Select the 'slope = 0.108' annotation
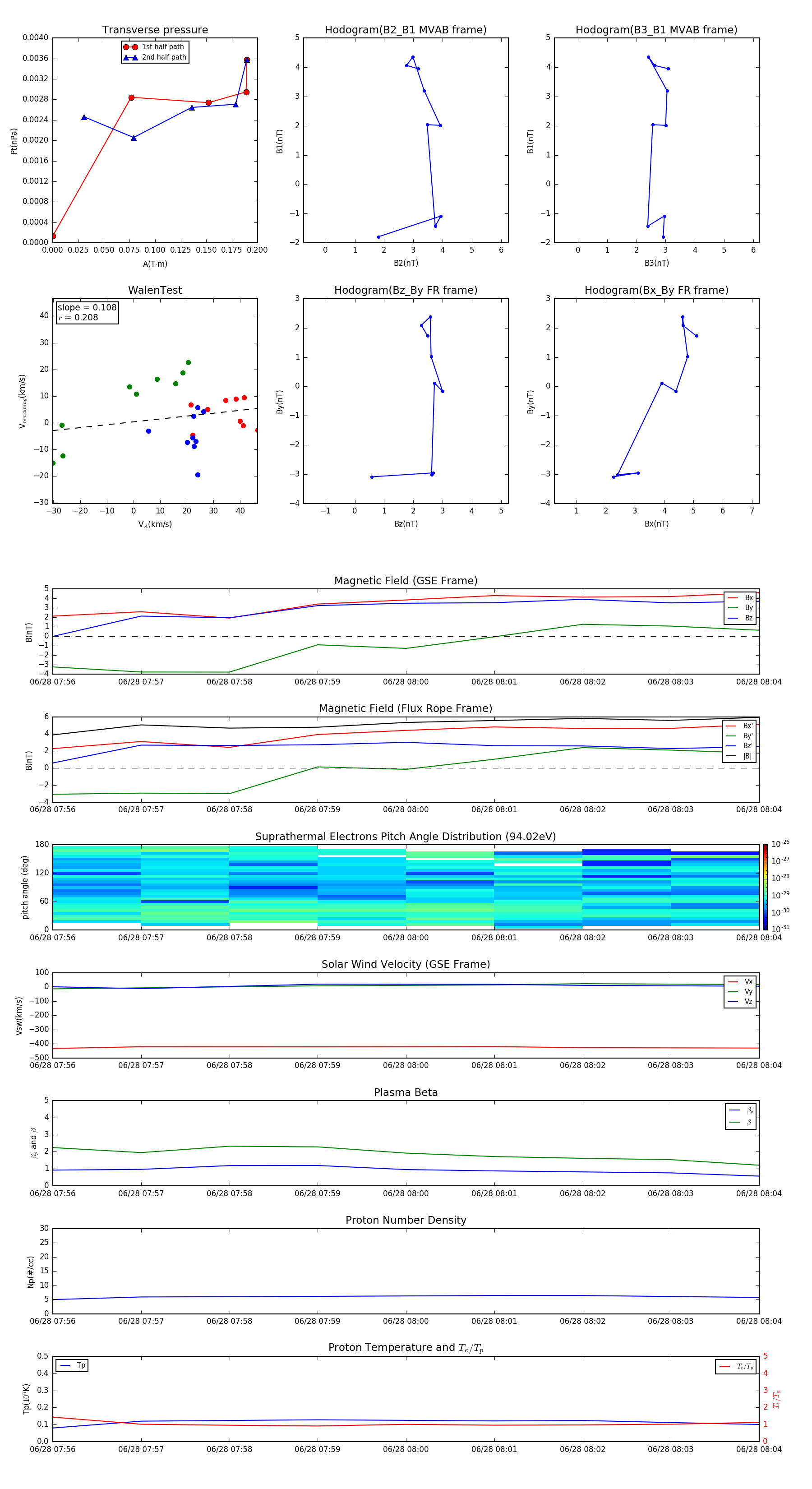Image resolution: width=812 pixels, height=1489 pixels. 87,308
